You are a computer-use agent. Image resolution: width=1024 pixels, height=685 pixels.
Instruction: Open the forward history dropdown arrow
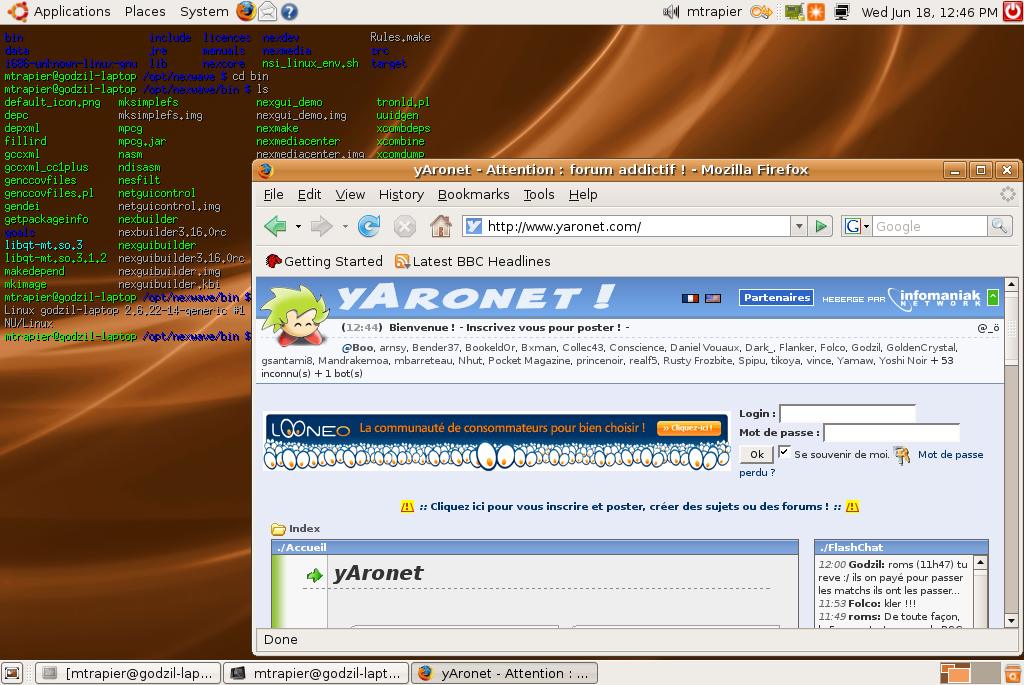[345, 227]
